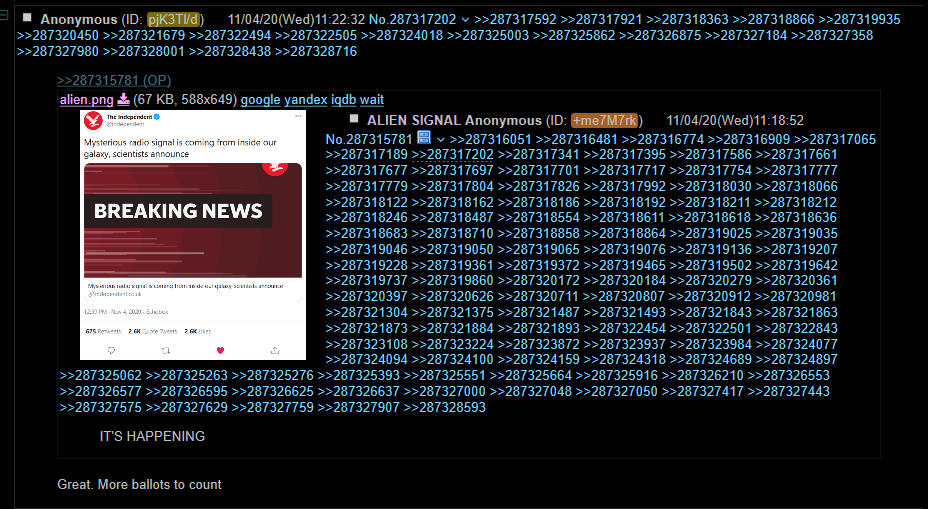Open OP backlink >>287323872
Screen dimensions: 928x509
pyautogui.click(x=539, y=344)
